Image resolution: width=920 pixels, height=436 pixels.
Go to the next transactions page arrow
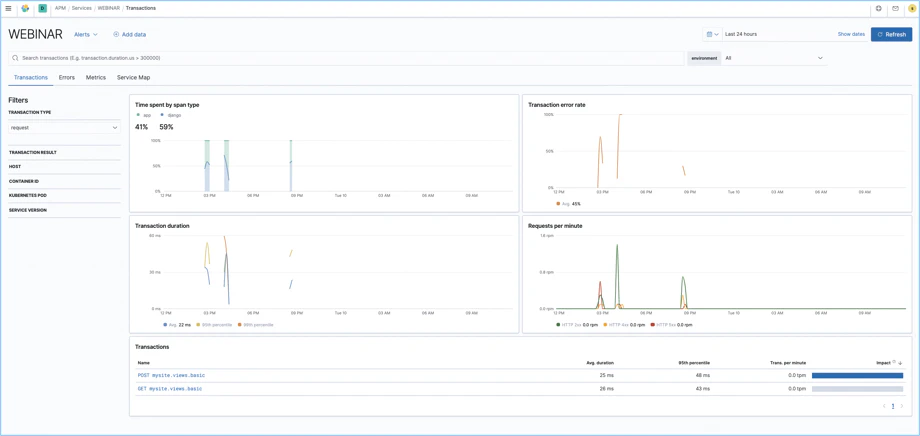click(902, 406)
